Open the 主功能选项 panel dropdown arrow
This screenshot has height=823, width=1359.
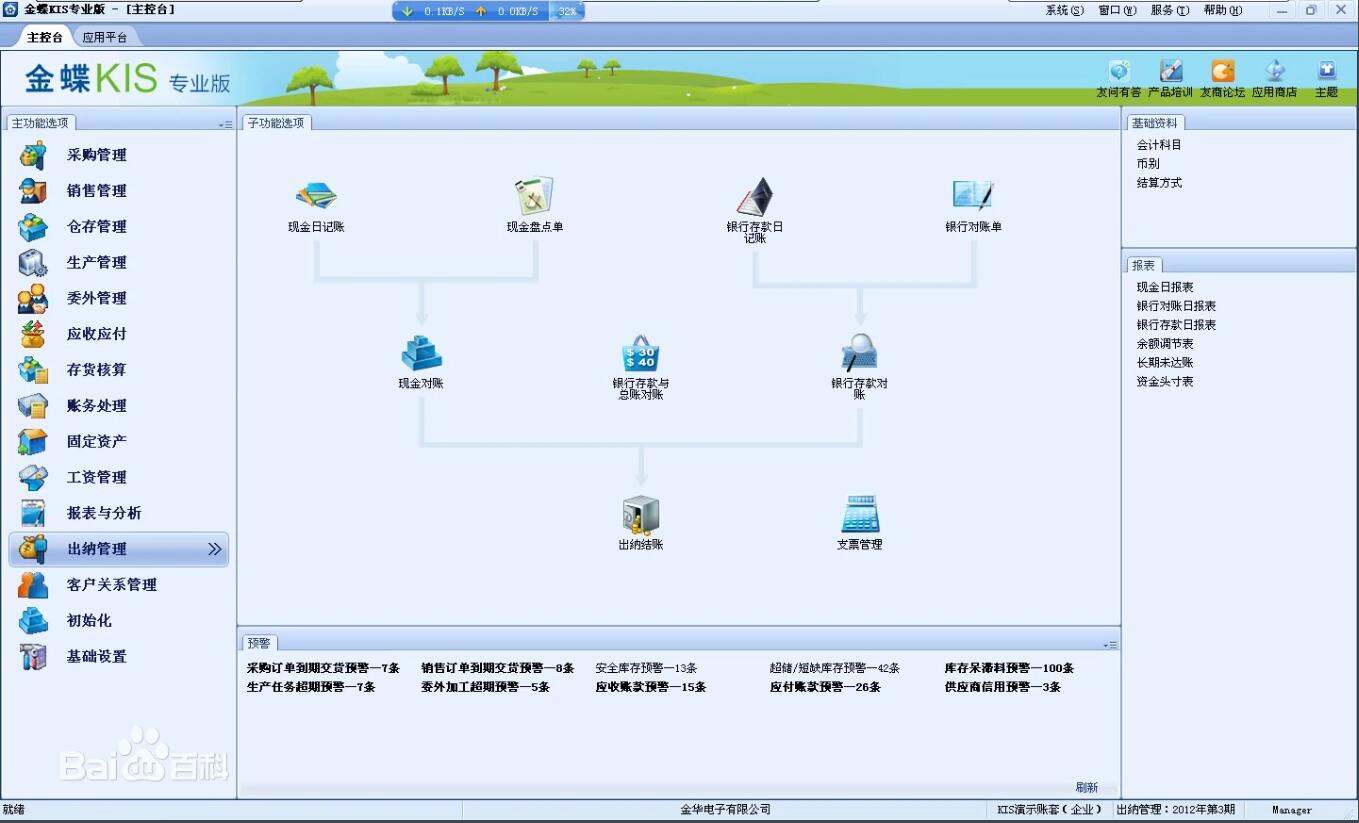coord(225,124)
